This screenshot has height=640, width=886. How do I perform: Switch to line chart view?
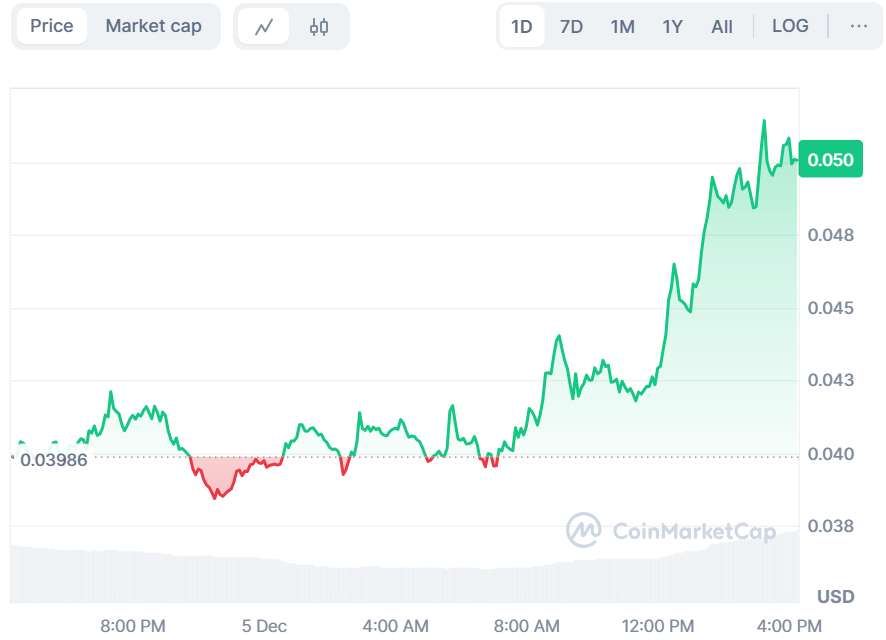point(264,27)
